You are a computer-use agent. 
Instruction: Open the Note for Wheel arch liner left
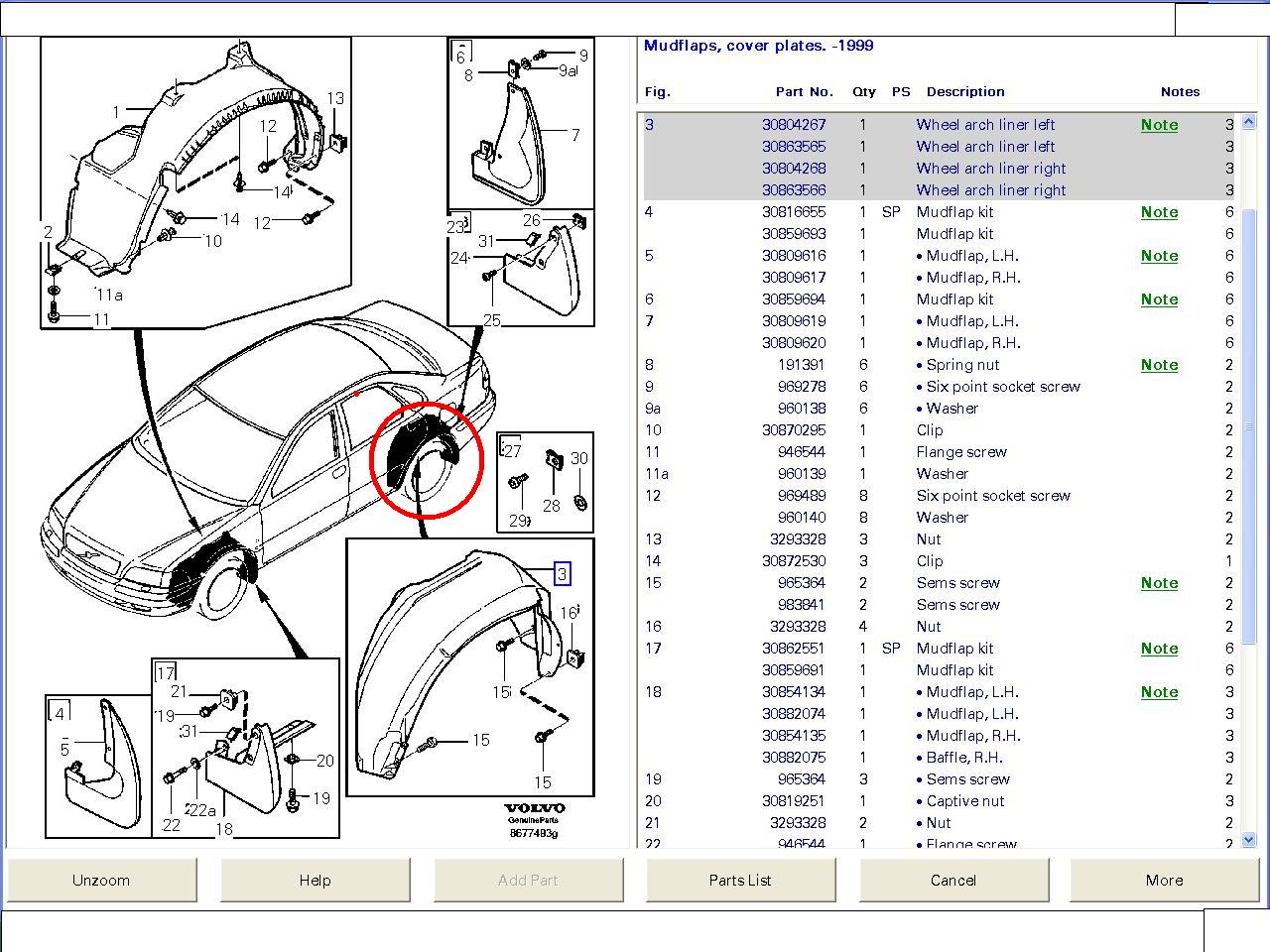[1159, 125]
